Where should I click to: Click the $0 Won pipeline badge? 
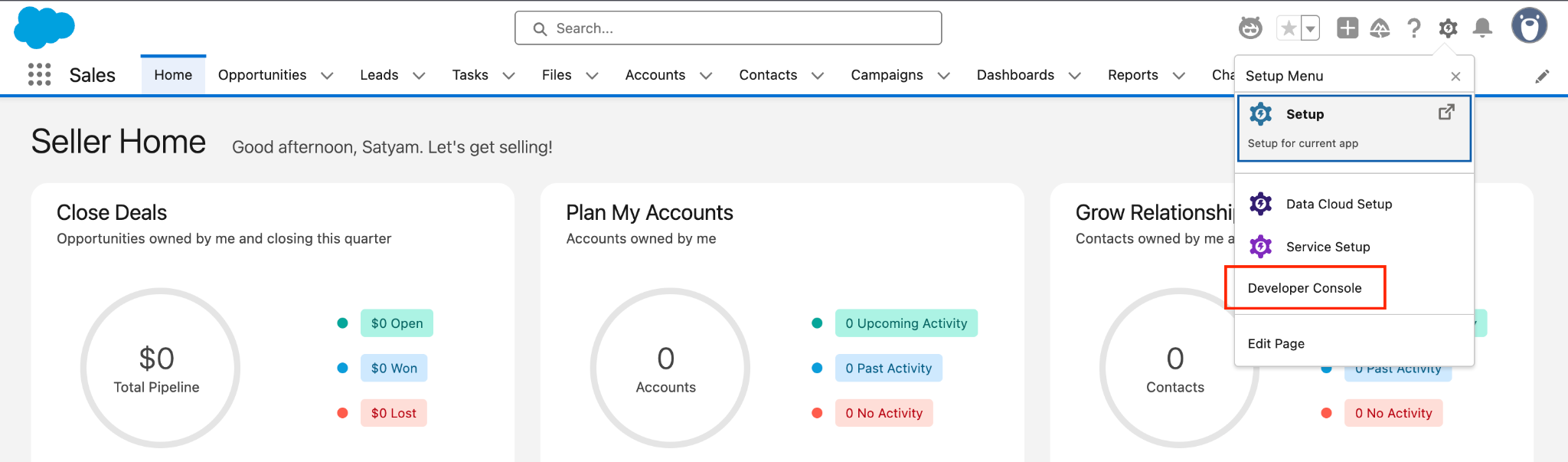point(394,369)
